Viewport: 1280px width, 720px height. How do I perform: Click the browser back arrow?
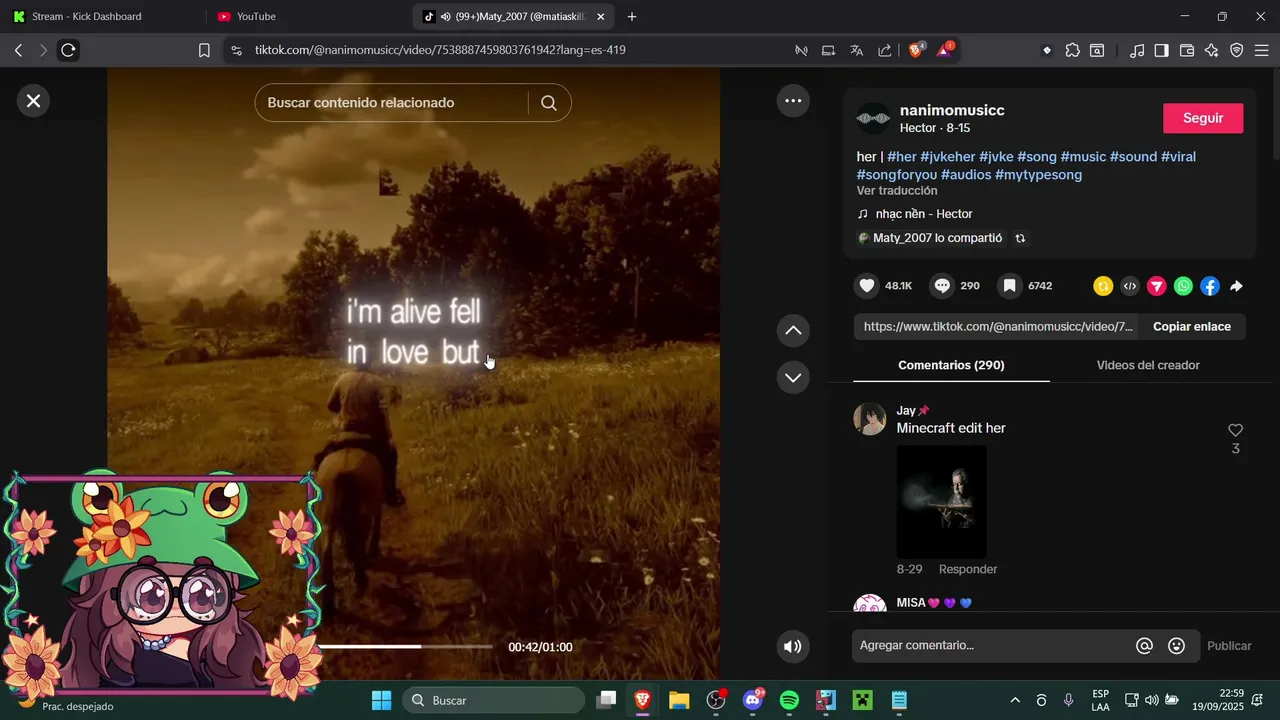coord(18,50)
